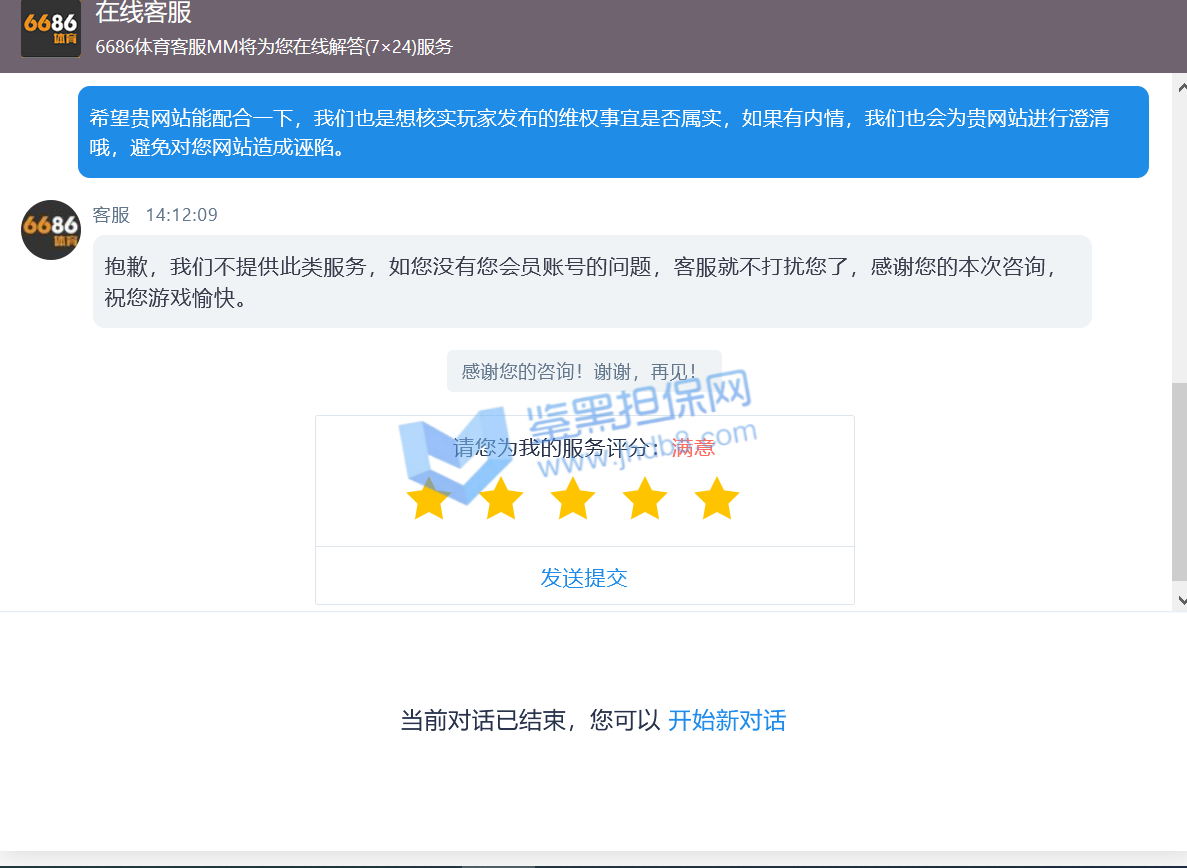
Task: Click the red 满意 rating label
Action: click(693, 447)
